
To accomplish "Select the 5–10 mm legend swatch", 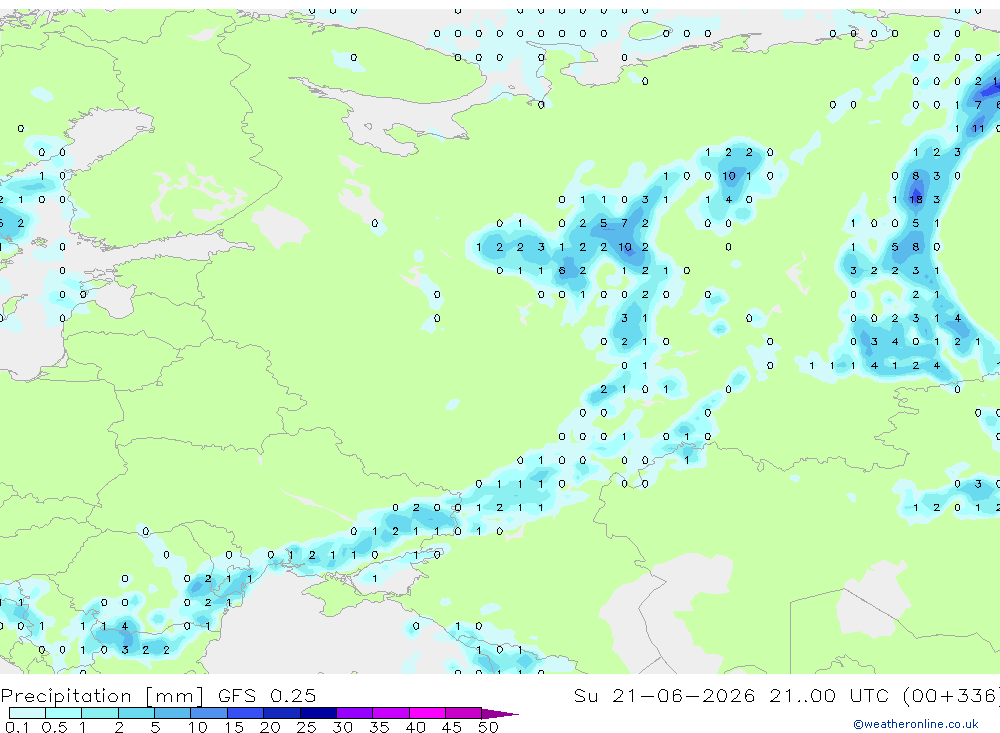I will (x=173, y=713).
